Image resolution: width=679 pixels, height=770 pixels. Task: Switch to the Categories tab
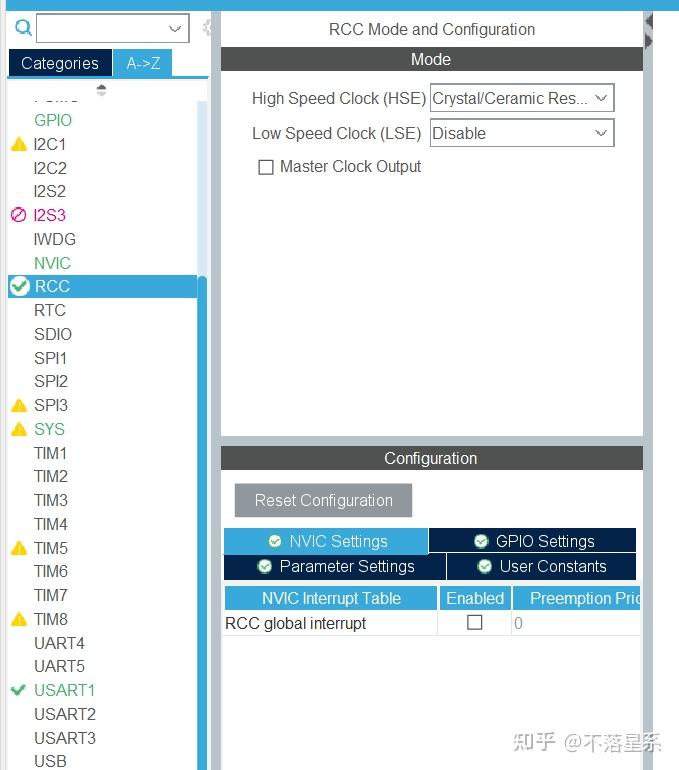(x=60, y=63)
